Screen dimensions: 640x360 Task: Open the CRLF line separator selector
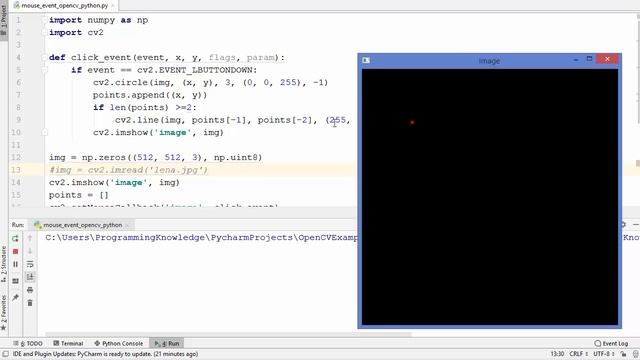[578, 354]
